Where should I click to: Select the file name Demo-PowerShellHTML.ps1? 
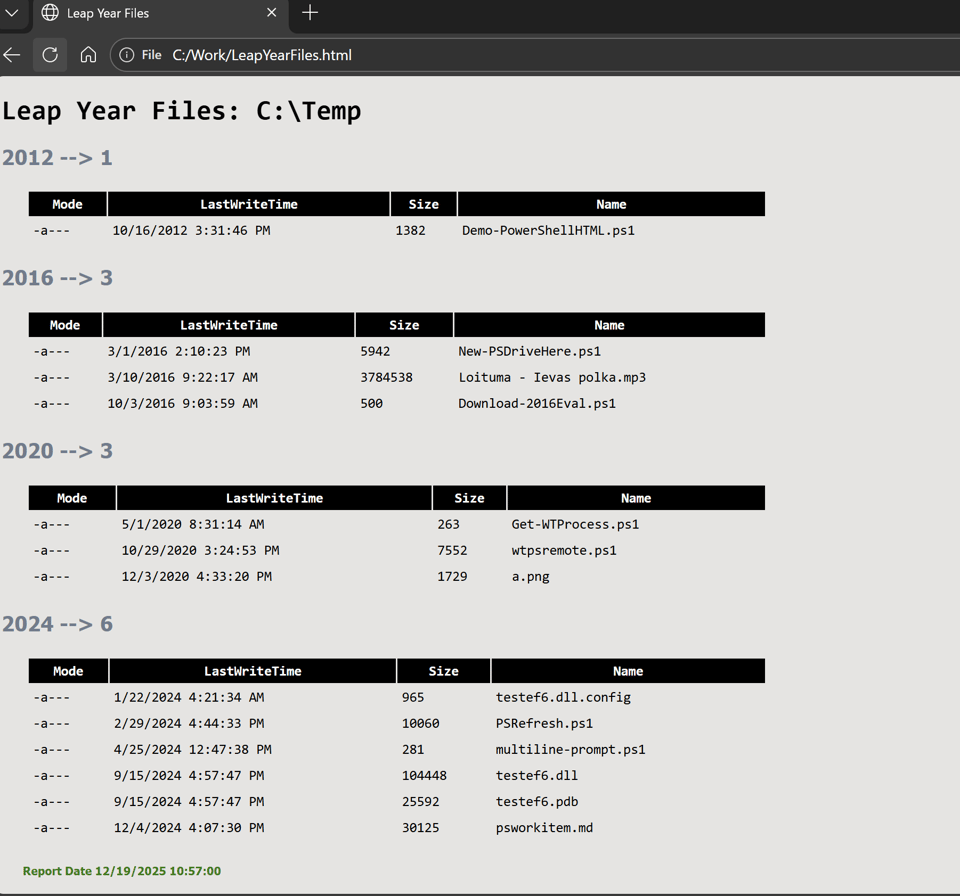tap(547, 230)
